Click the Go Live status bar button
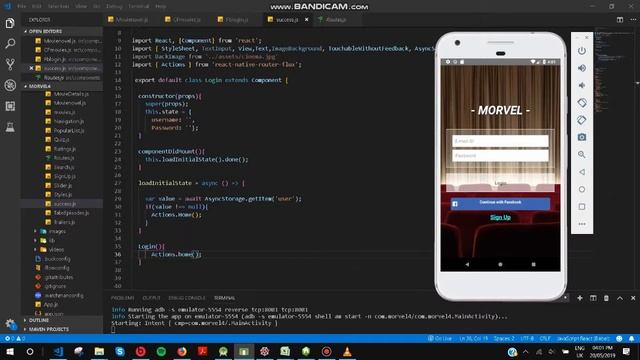The height and width of the screenshot is (360, 640). tap(440, 338)
